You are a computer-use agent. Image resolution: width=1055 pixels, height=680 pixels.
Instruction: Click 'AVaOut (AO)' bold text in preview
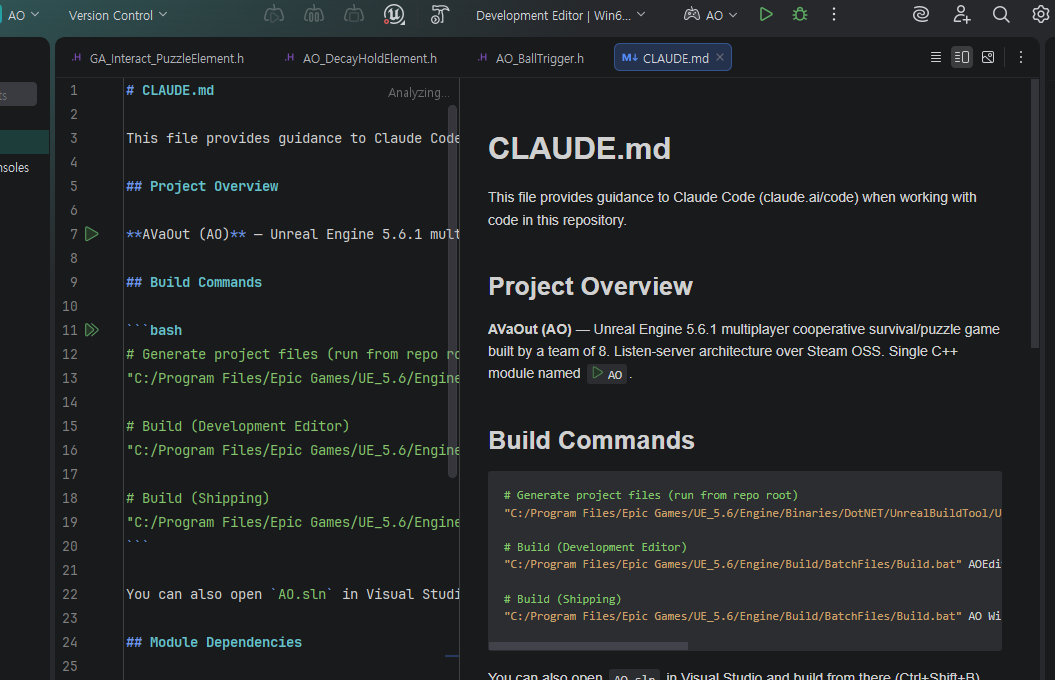click(530, 330)
